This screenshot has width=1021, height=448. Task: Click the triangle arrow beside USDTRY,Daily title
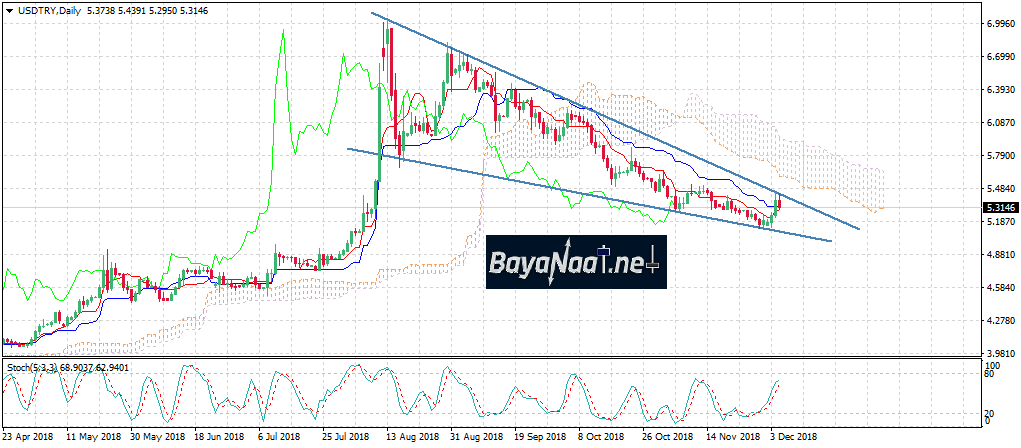coord(8,9)
